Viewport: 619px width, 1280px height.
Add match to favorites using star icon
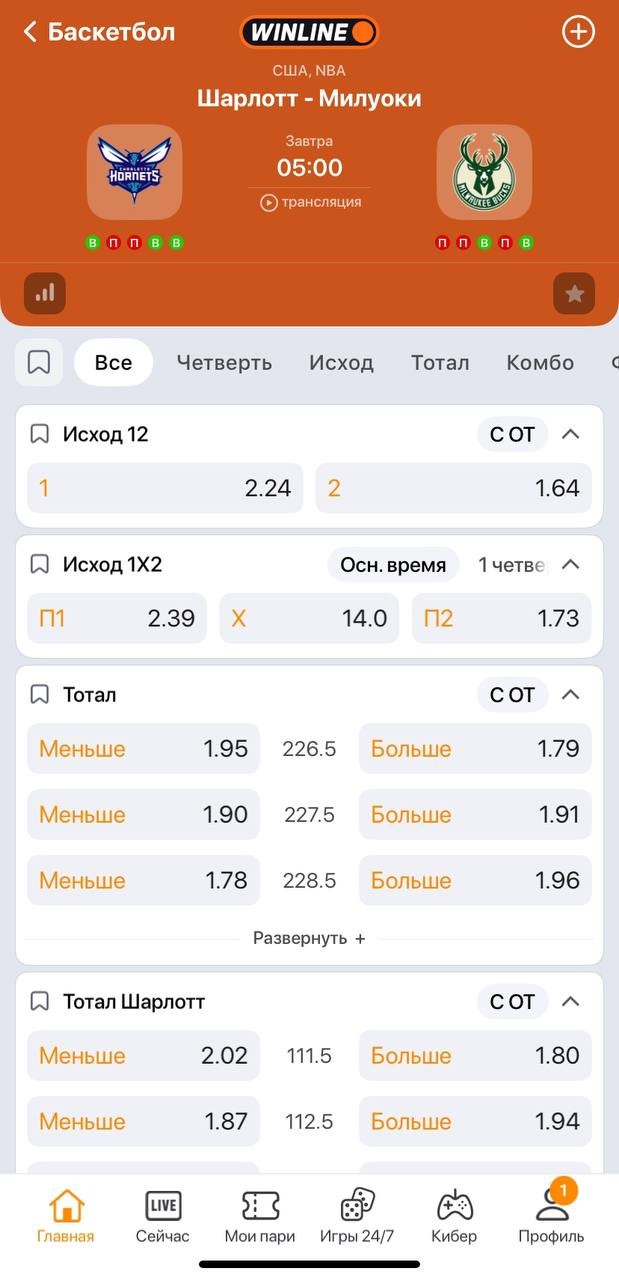tap(574, 293)
